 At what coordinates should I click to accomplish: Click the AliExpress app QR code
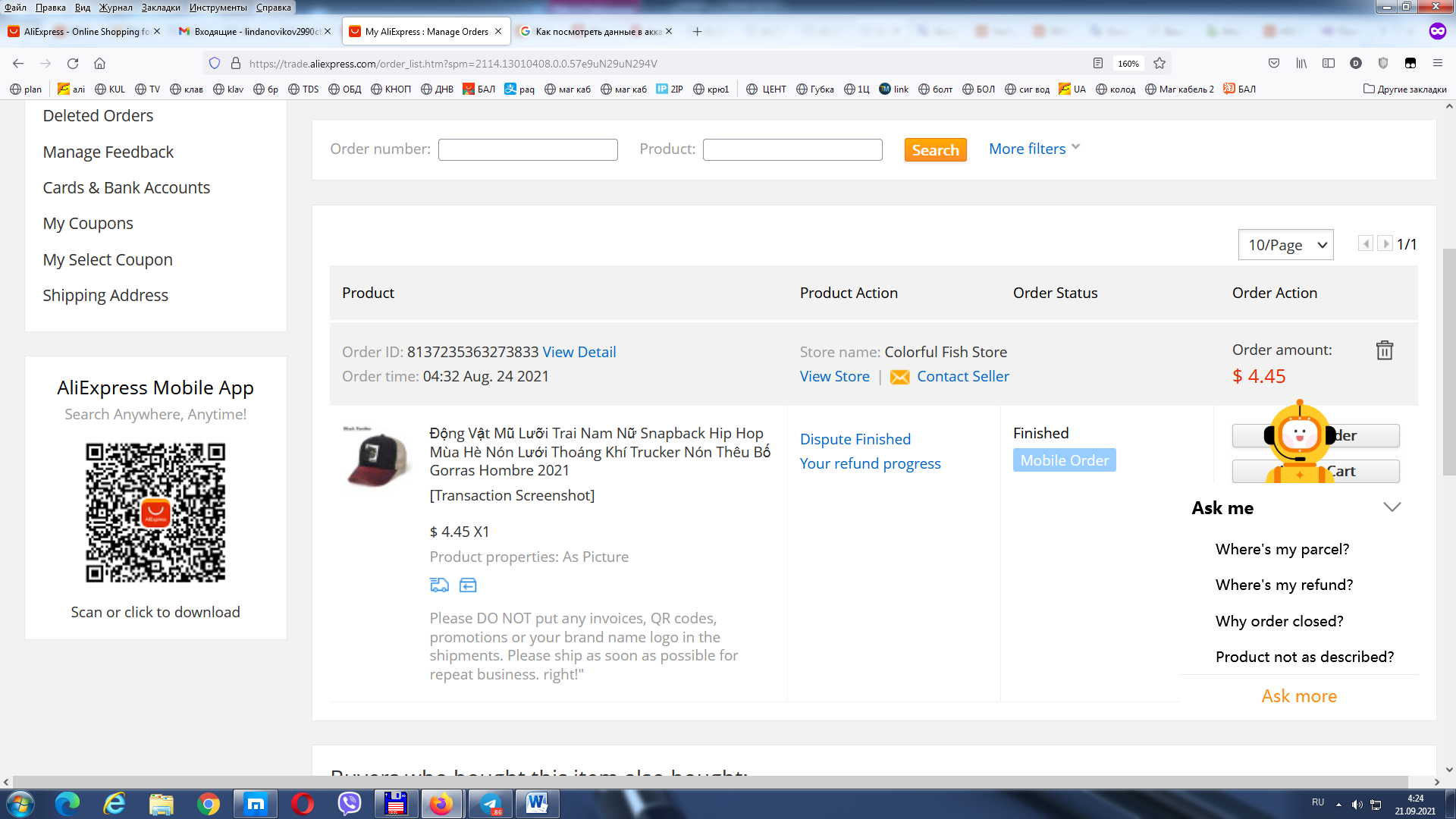155,513
